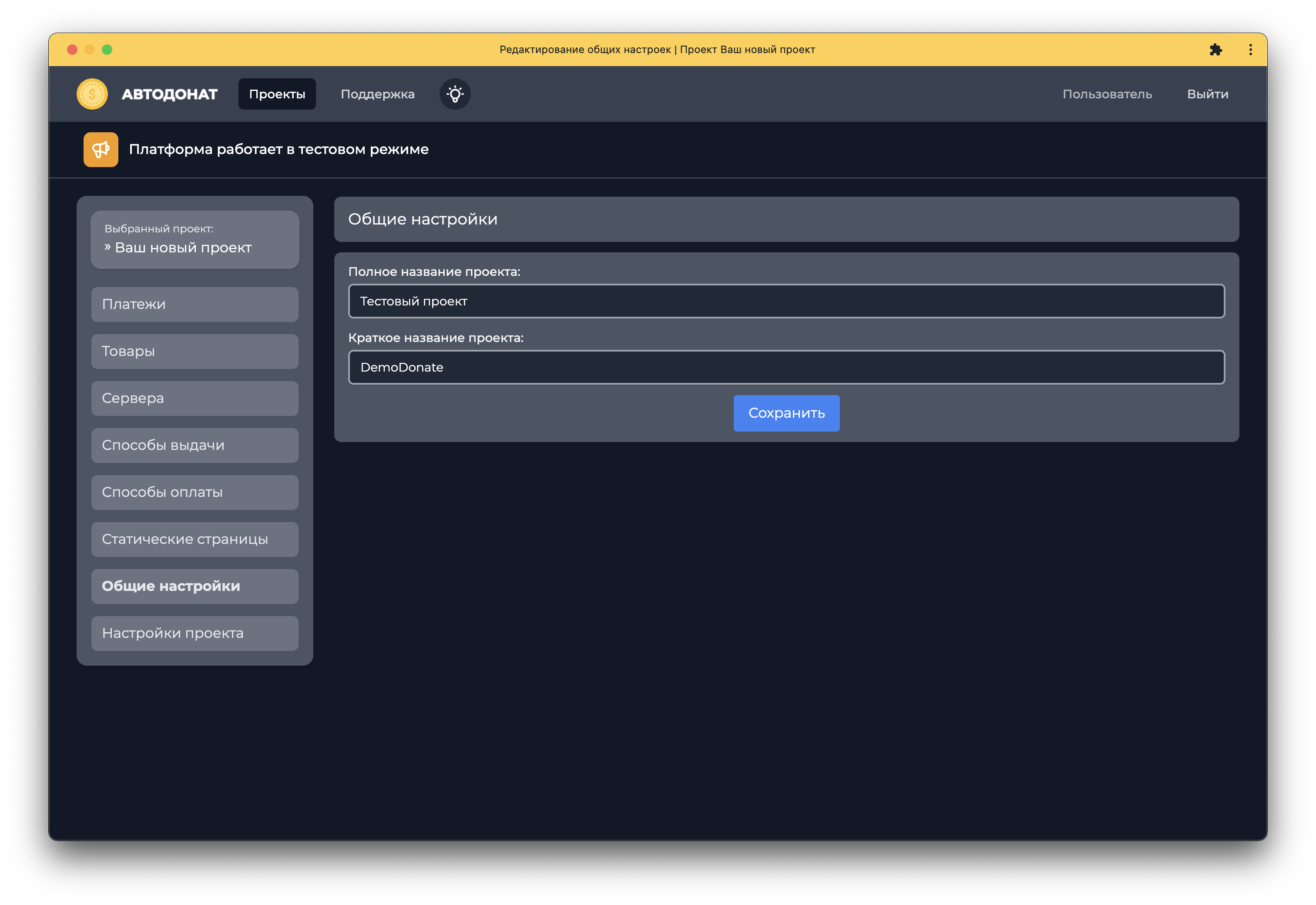Open Настройки проекта in the sidebar

(195, 633)
